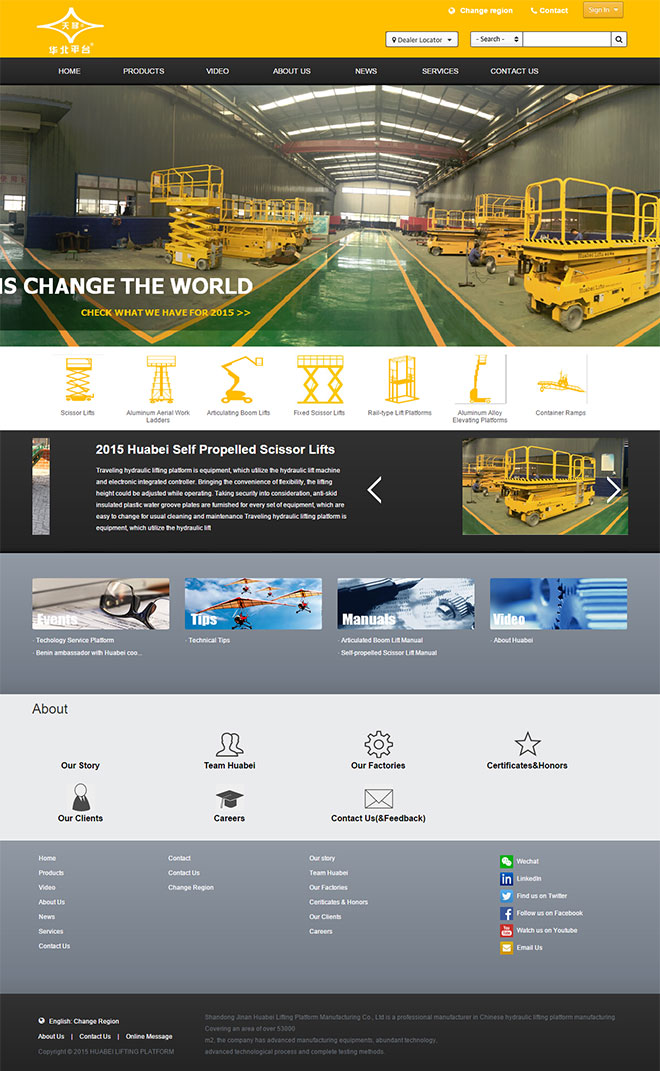Viewport: 660px width, 1071px height.
Task: Open the PRODUCTS menu item
Action: coord(143,71)
